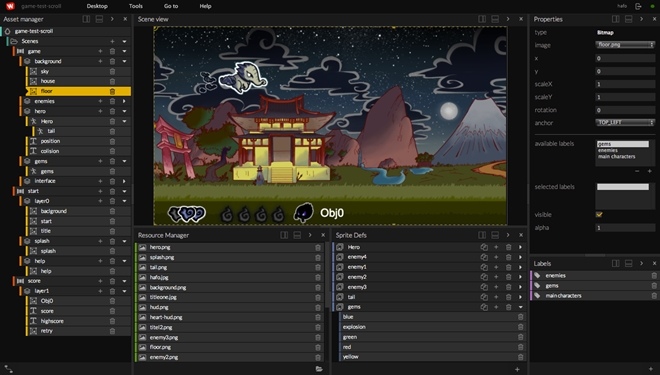
Task: Click the logout icon in top bar
Action: pyautogui.click(x=638, y=6)
